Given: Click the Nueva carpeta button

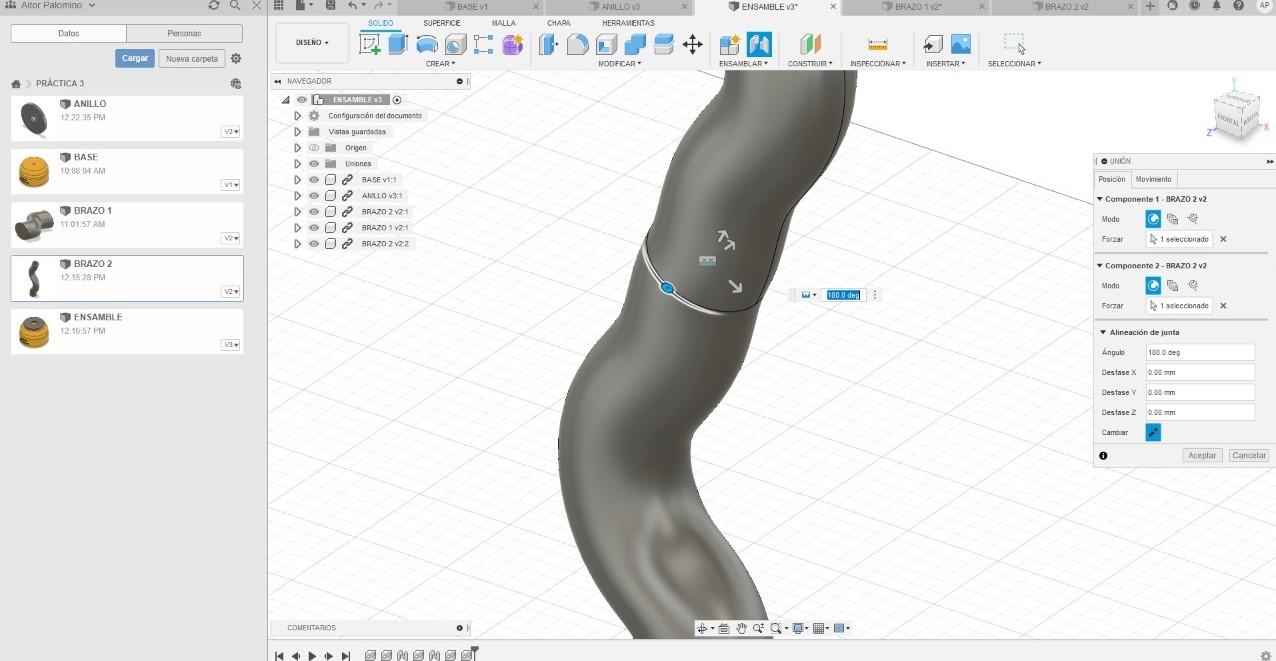Looking at the screenshot, I should [192, 59].
